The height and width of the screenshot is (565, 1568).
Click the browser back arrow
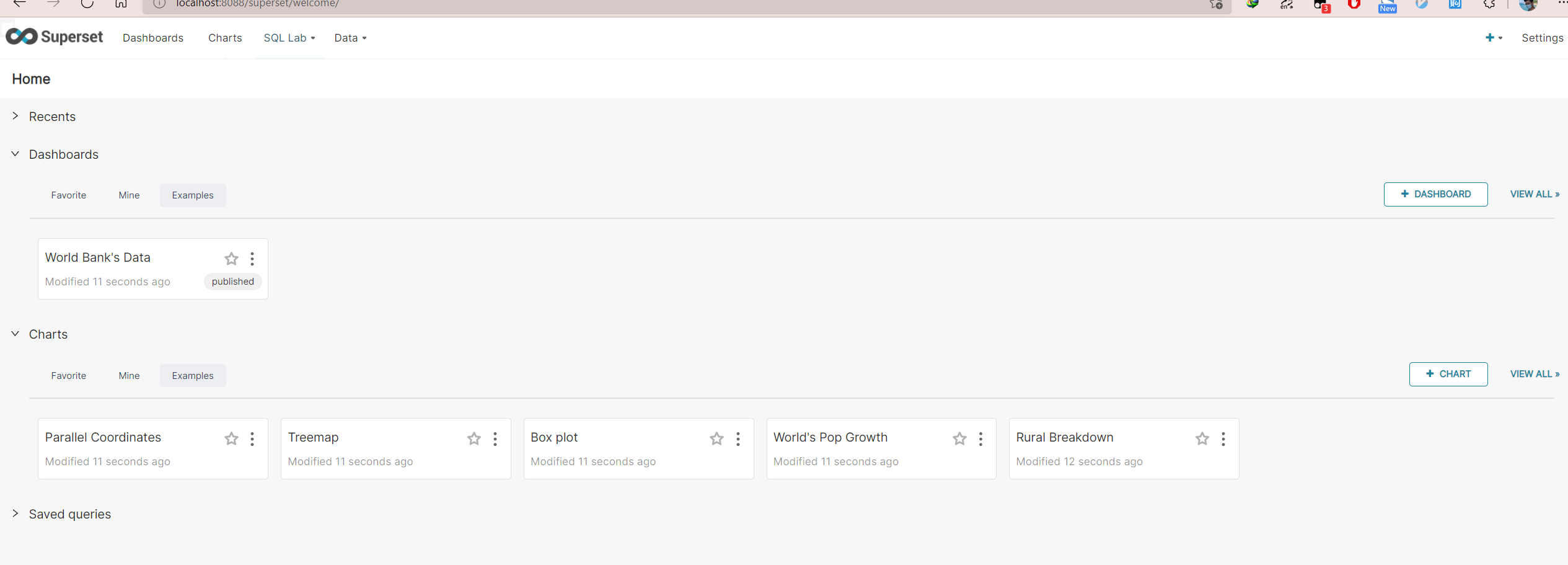pyautogui.click(x=20, y=3)
